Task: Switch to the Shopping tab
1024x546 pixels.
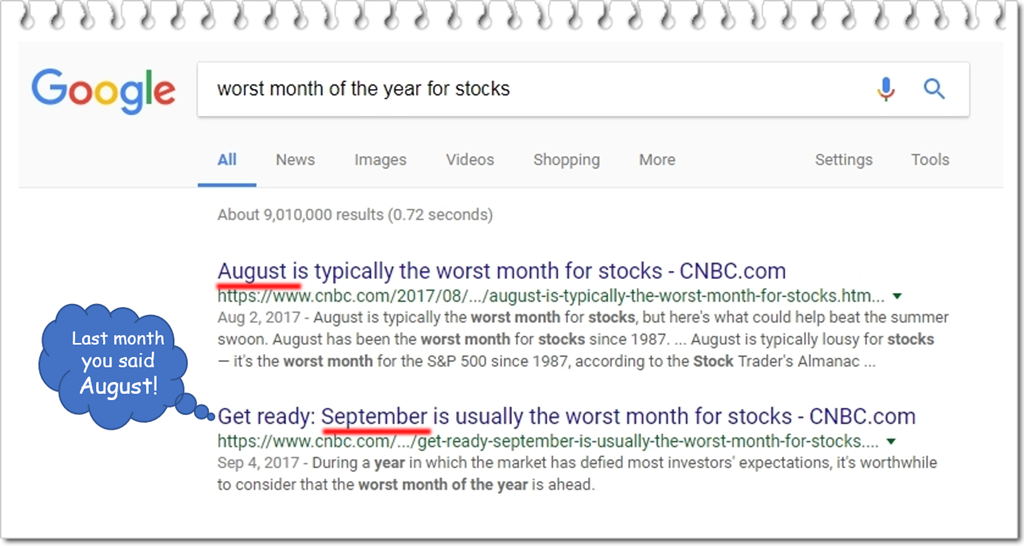Action: click(566, 160)
